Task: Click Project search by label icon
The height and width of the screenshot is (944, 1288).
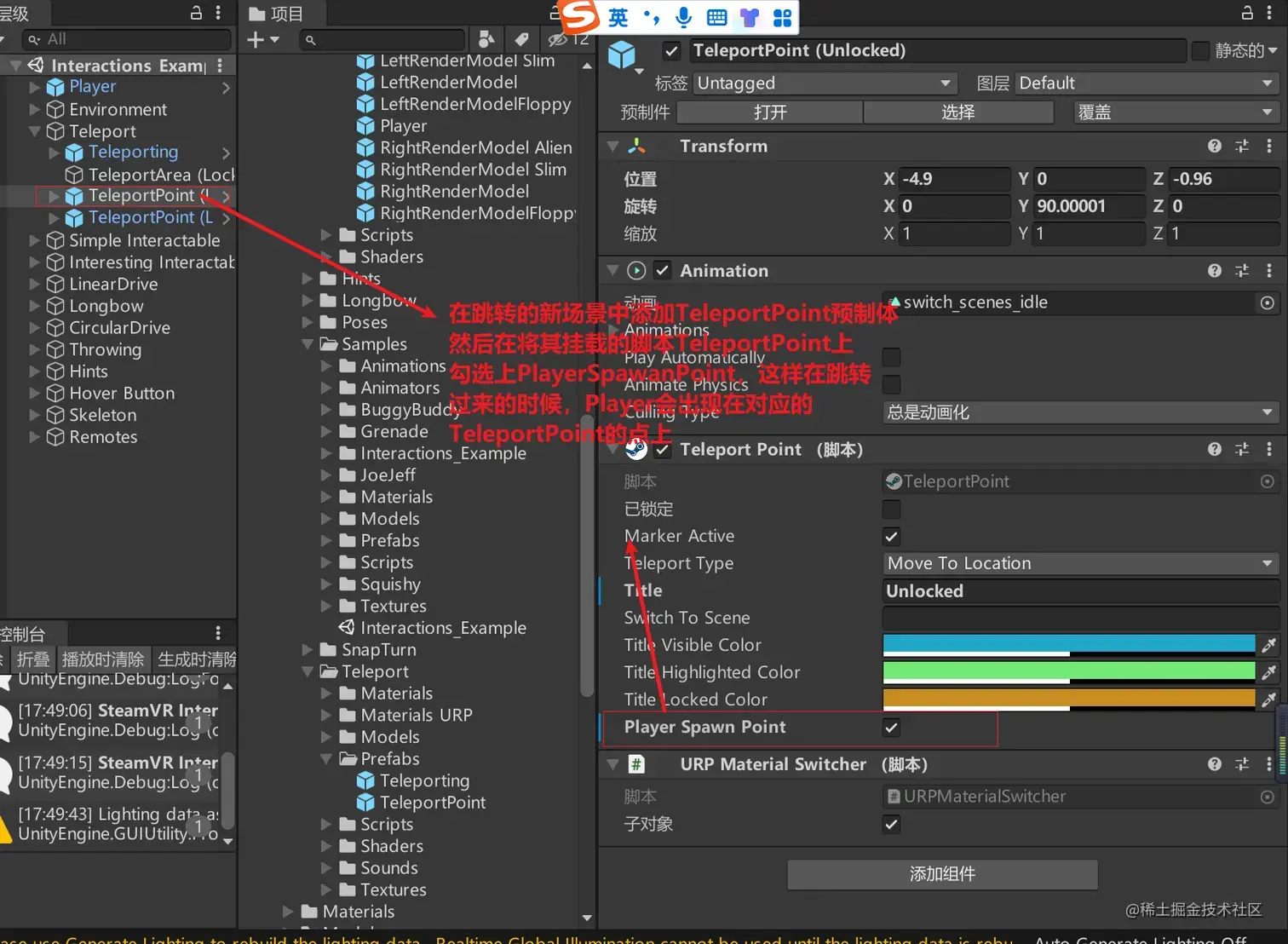Action: 521,39
